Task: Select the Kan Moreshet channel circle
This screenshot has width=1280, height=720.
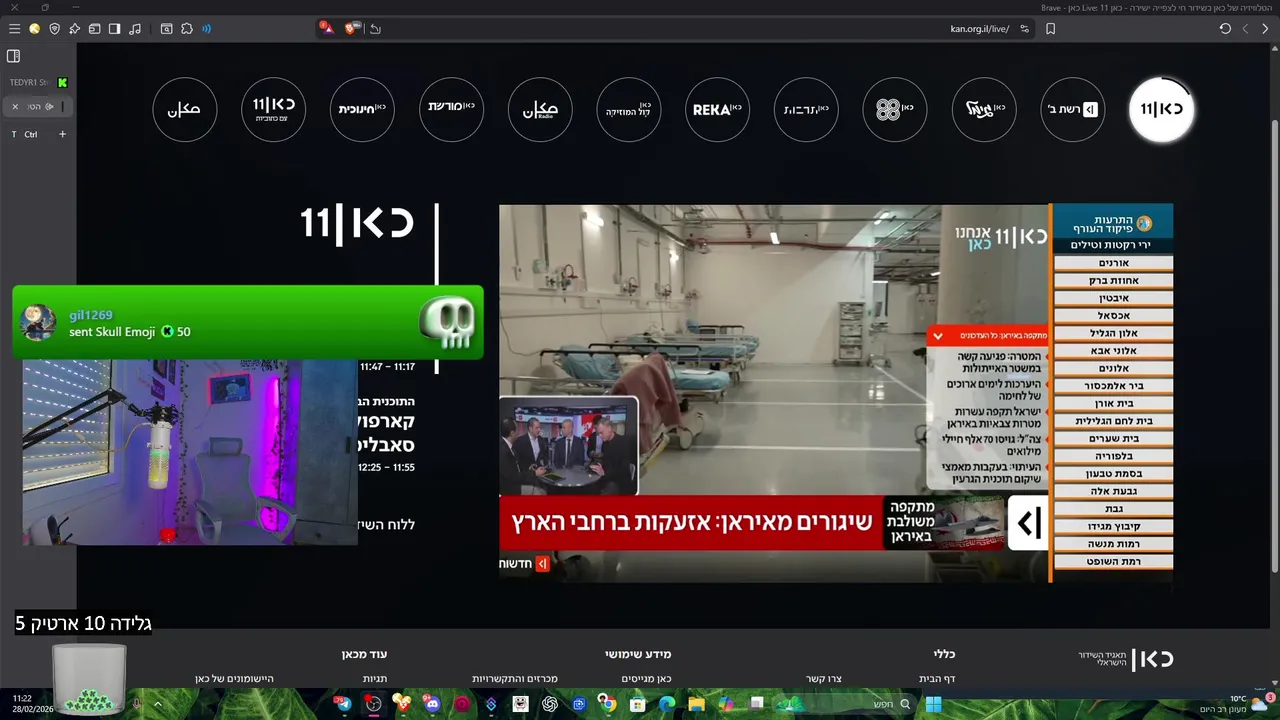Action: click(451, 109)
